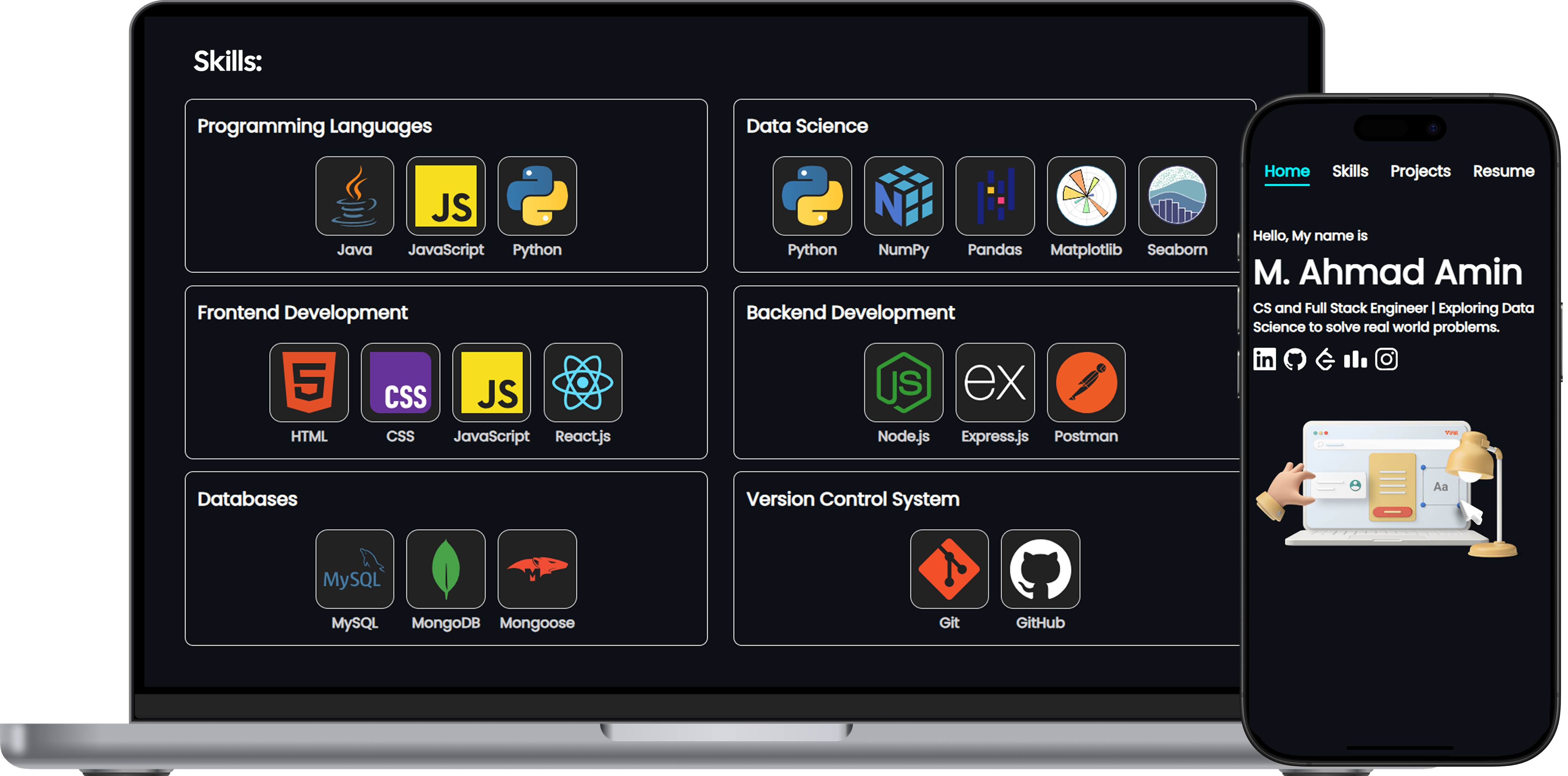Click the CSS skill icon
The width and height of the screenshot is (1568, 776).
coord(401,382)
